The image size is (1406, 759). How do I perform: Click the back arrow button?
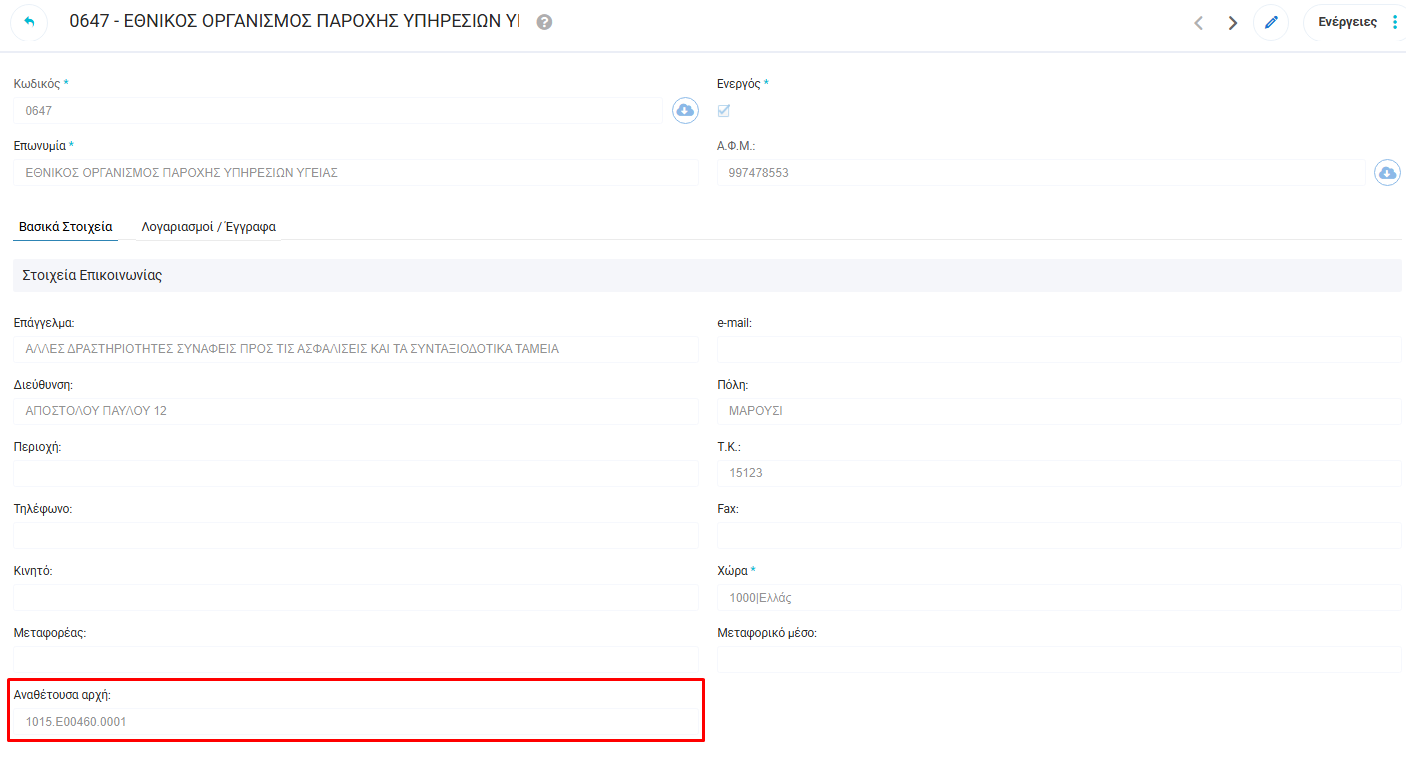click(28, 22)
